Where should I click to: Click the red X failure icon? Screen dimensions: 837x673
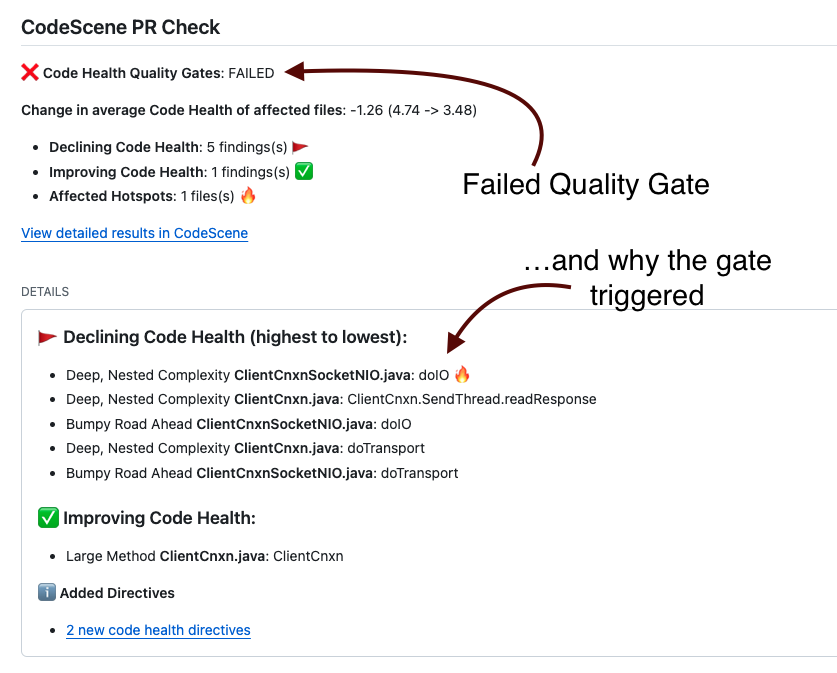coord(27,71)
